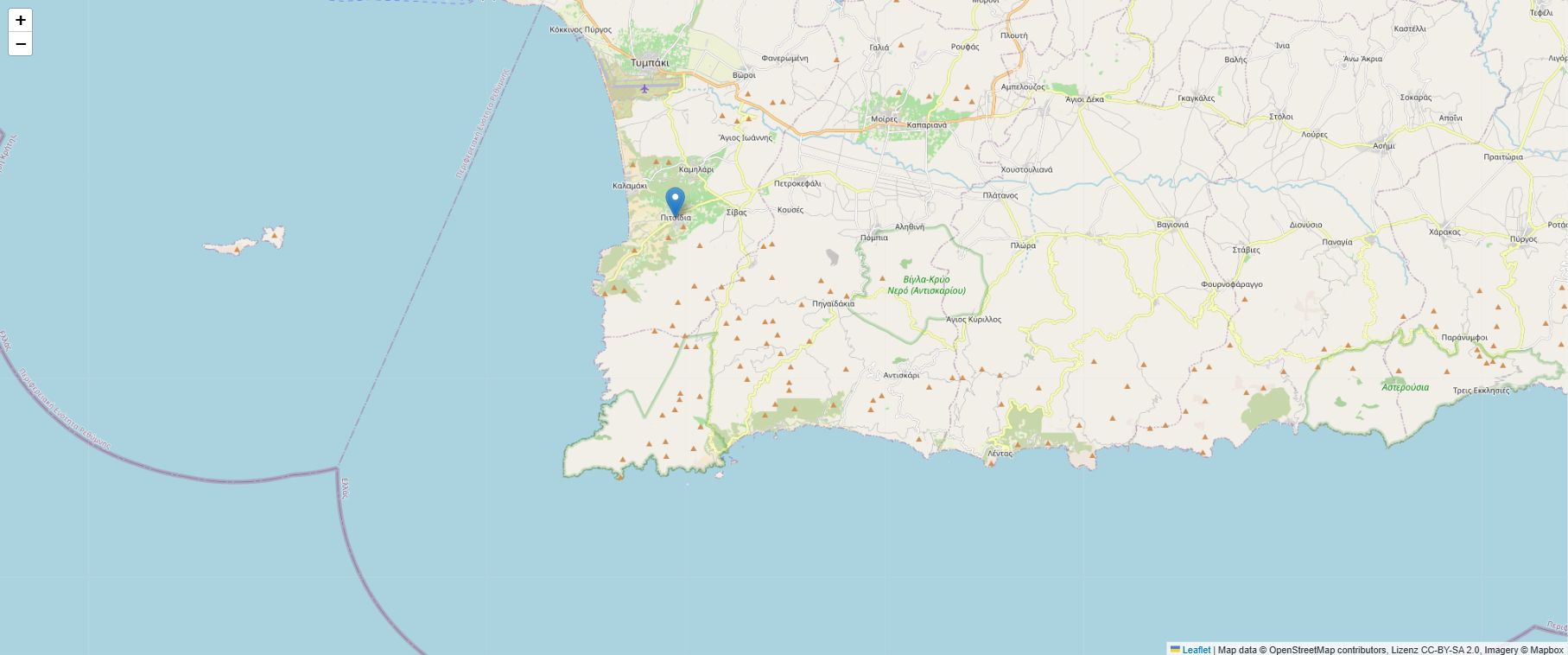Click the Πηγαϊδάκια village label

[833, 303]
